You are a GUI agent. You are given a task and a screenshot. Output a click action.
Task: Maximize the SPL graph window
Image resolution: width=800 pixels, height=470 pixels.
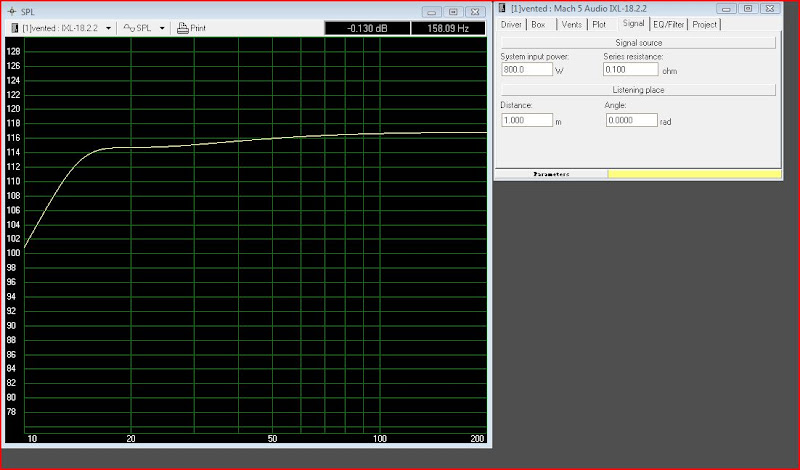click(453, 11)
